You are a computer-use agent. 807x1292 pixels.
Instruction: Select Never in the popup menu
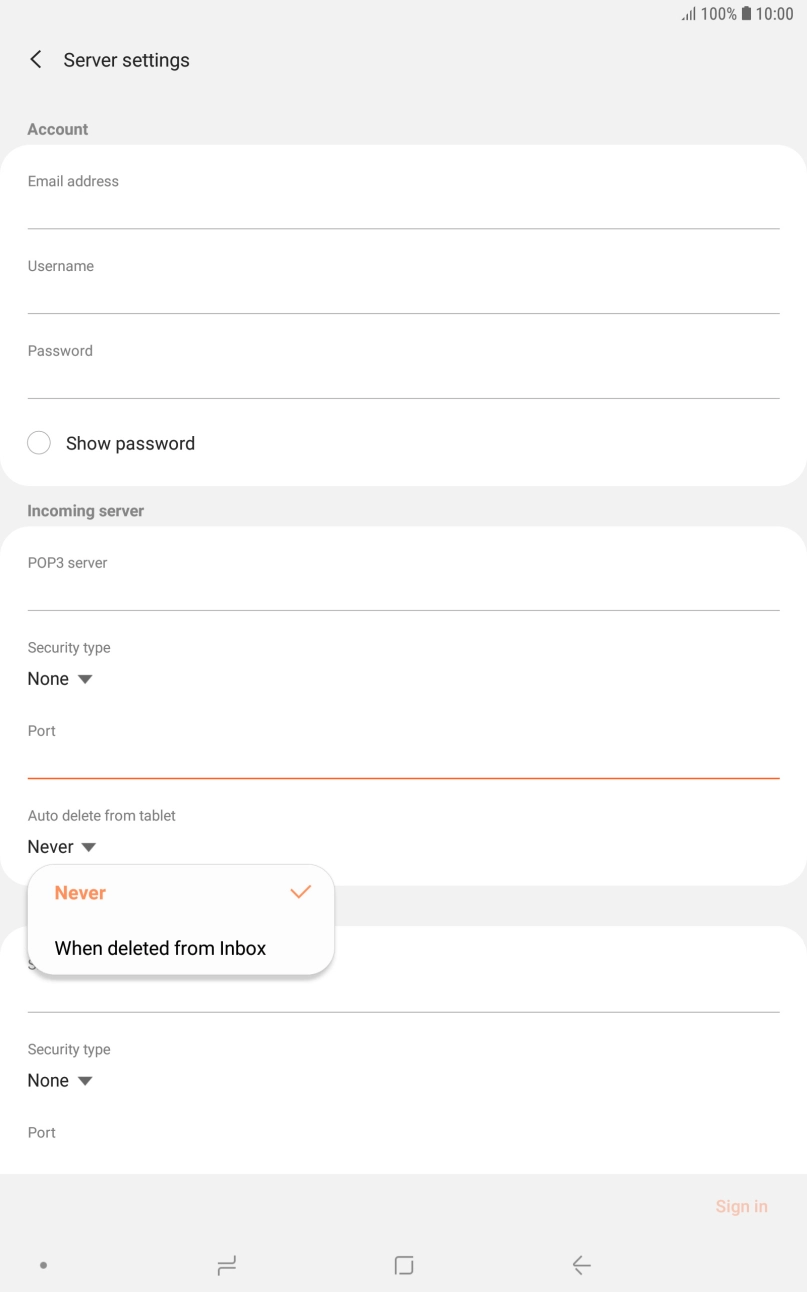(80, 893)
